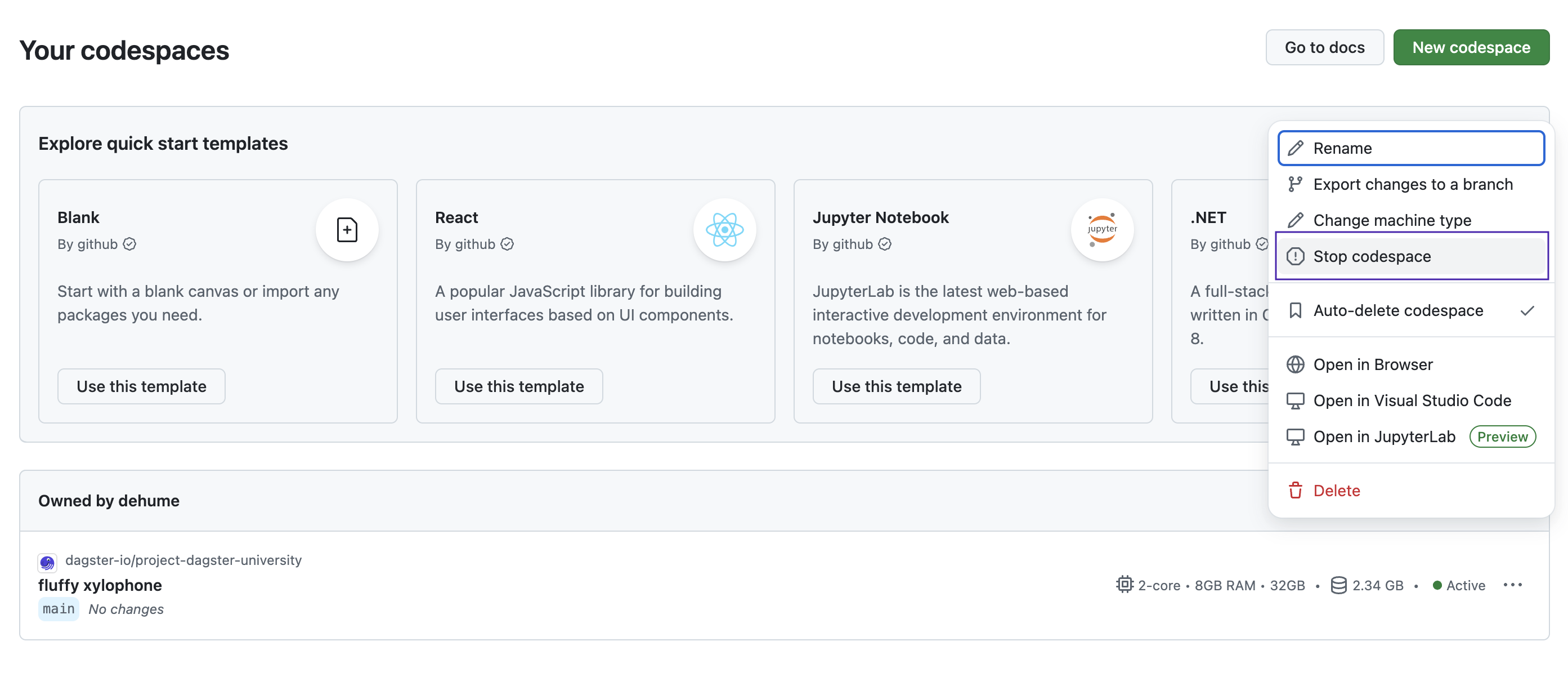This screenshot has height=677, width=1568.
Task: Open the Go to docs button
Action: (1324, 47)
